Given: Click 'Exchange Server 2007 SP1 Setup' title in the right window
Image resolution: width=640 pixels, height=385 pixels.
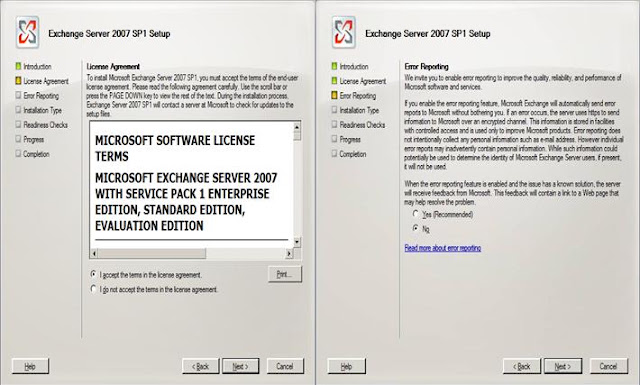Looking at the screenshot, I should 427,33.
